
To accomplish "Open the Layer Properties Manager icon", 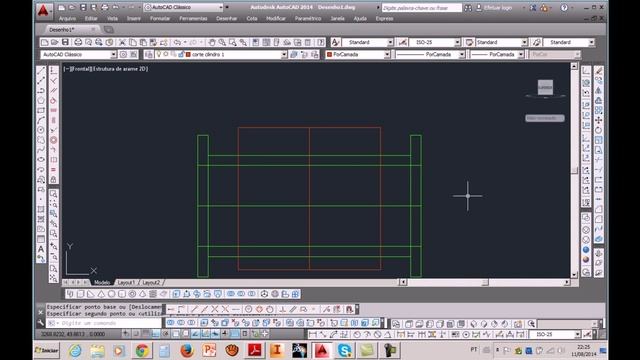I will click(149, 54).
